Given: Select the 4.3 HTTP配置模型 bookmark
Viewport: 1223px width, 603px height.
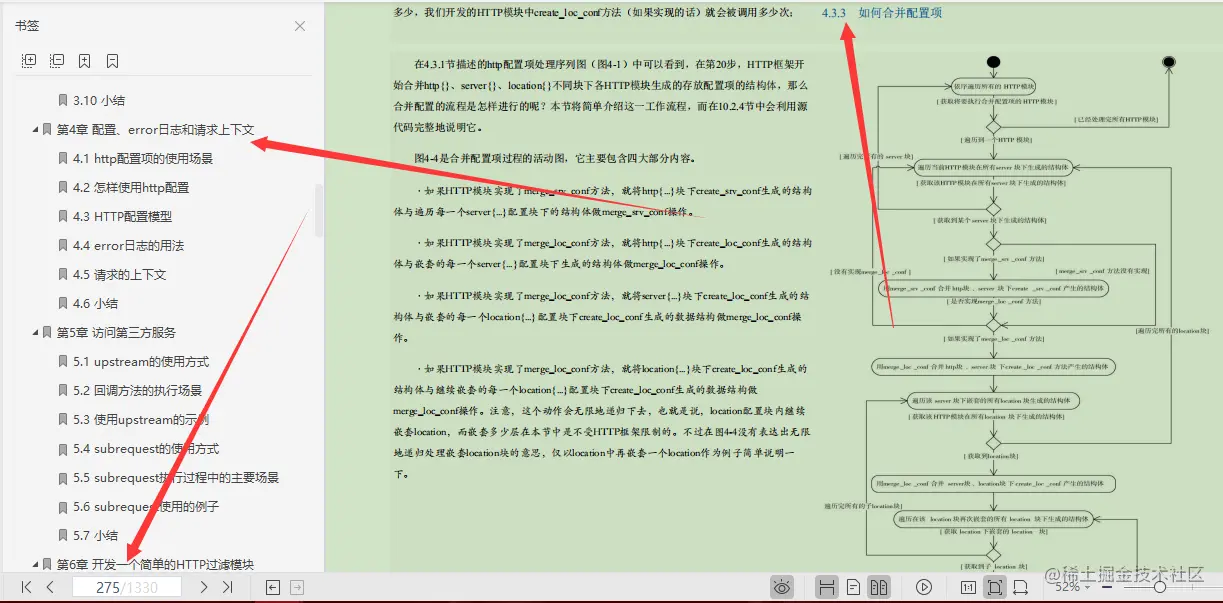Looking at the screenshot, I should click(x=121, y=216).
